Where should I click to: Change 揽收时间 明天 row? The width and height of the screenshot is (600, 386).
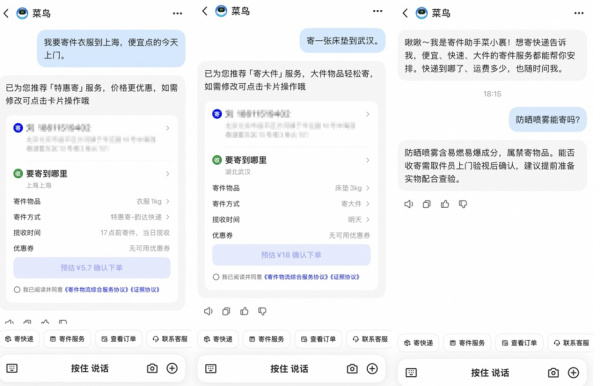pos(291,219)
